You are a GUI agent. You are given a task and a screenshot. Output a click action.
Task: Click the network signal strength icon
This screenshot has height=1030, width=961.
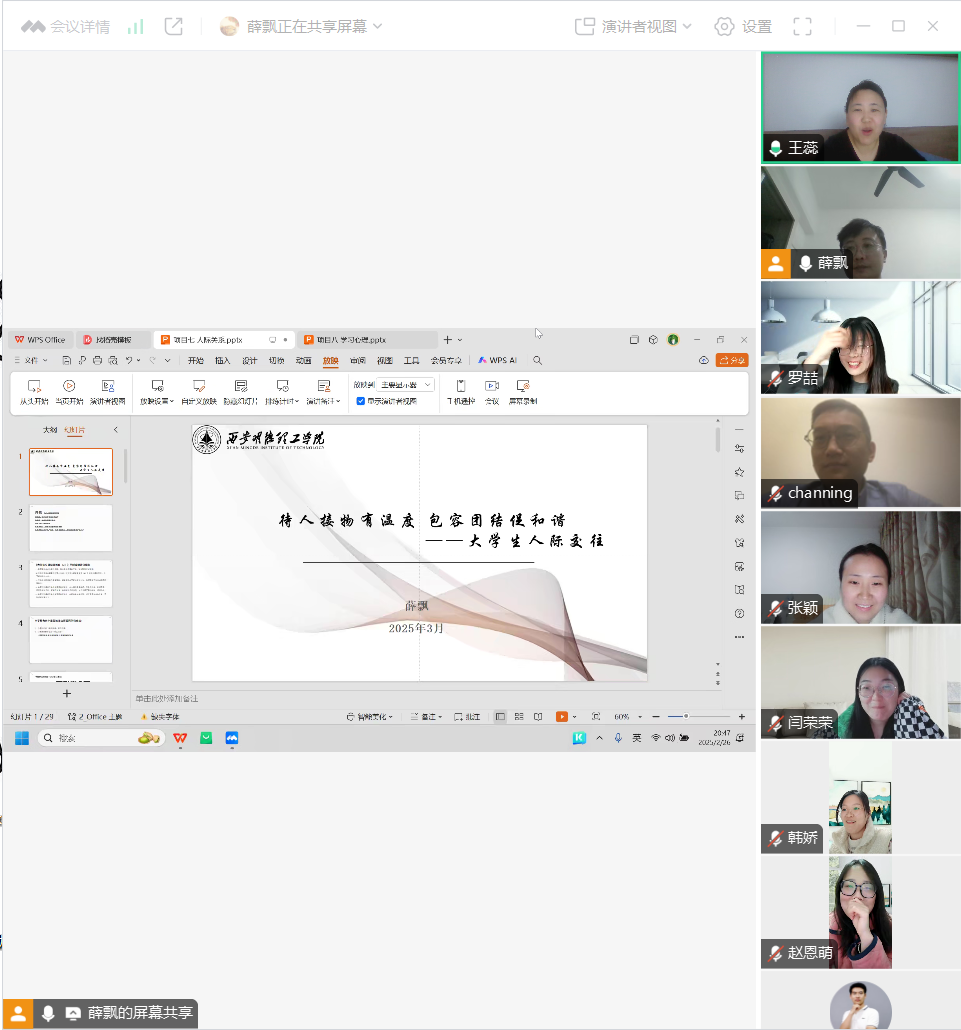click(136, 27)
